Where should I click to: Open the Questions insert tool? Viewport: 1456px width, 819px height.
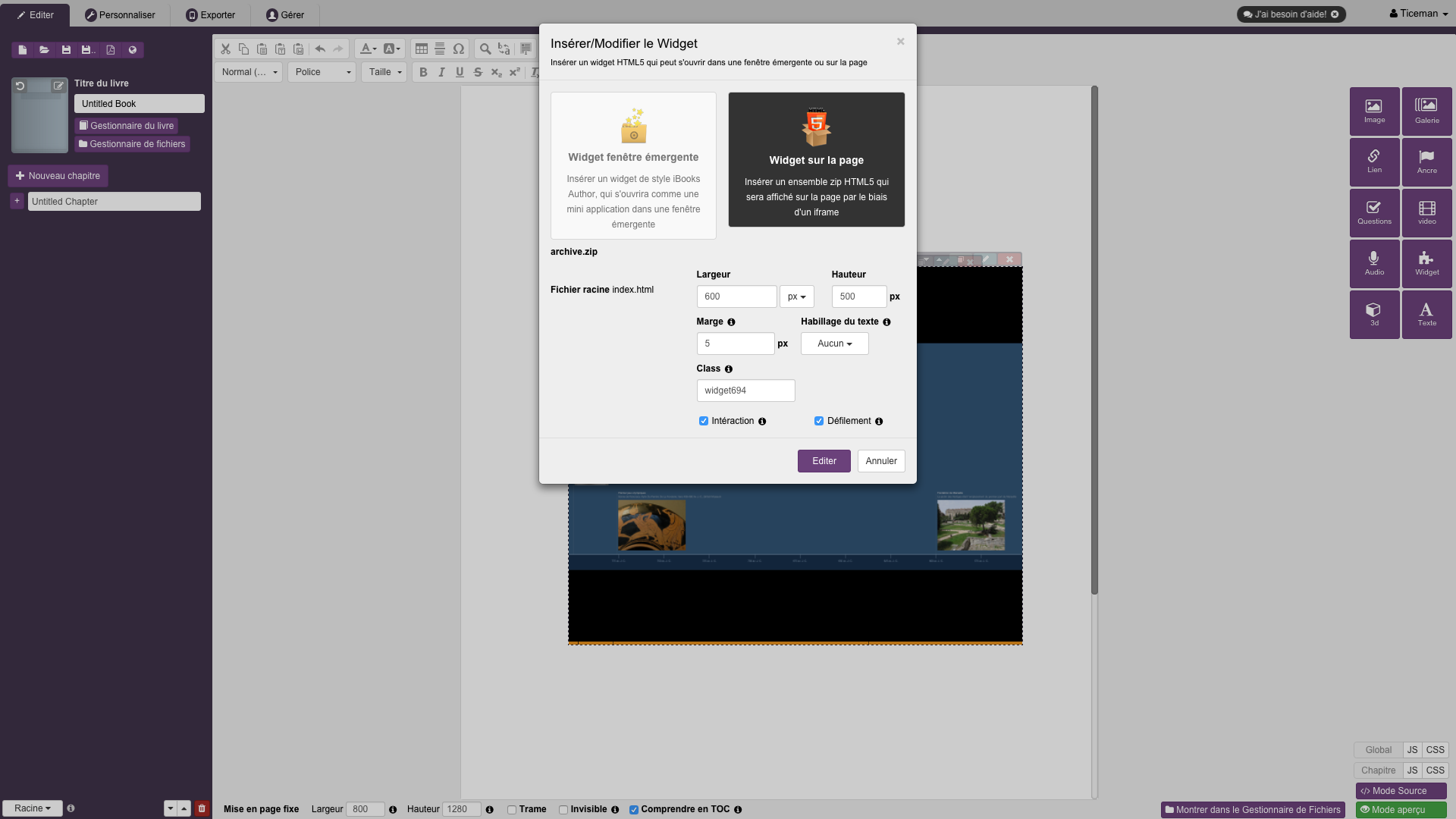1374,213
